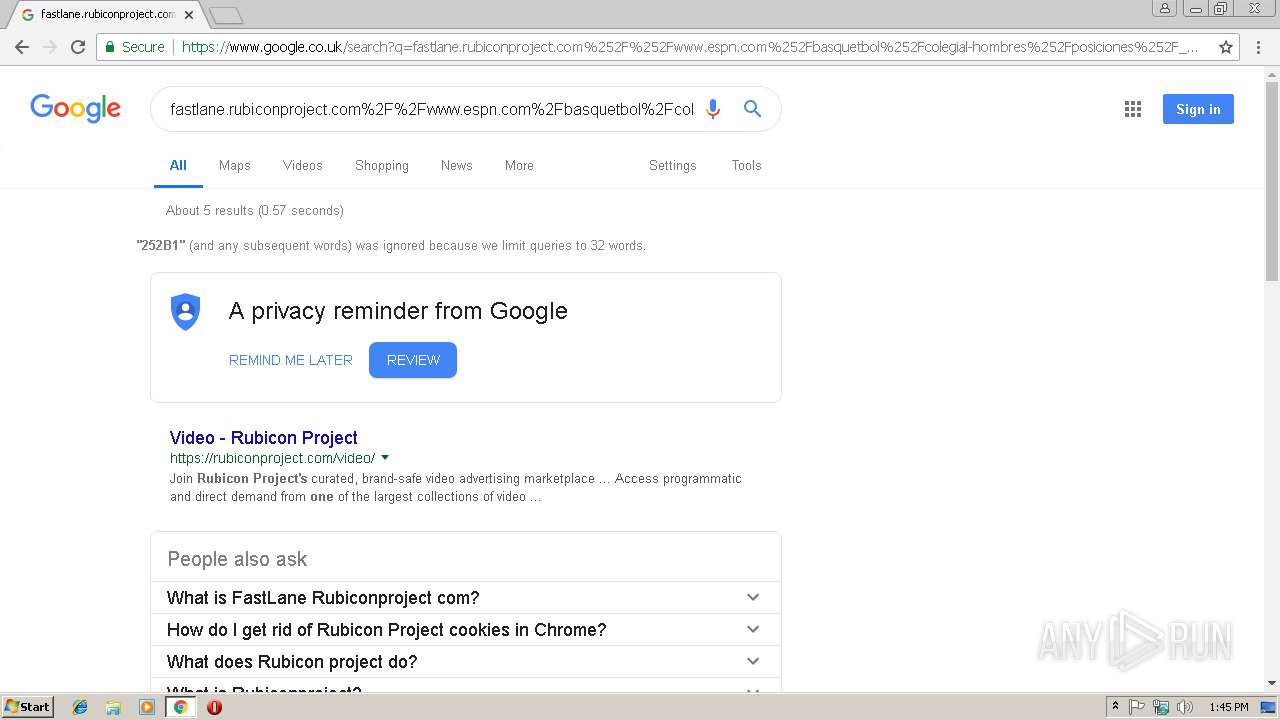Screen dimensions: 1280x720
Task: Click the blue search magnifier icon
Action: (x=753, y=109)
